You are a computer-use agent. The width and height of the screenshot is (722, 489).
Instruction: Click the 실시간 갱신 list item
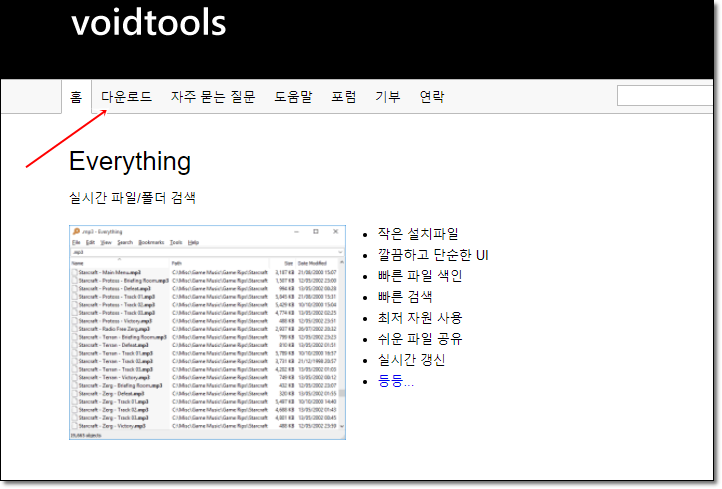pyautogui.click(x=412, y=360)
